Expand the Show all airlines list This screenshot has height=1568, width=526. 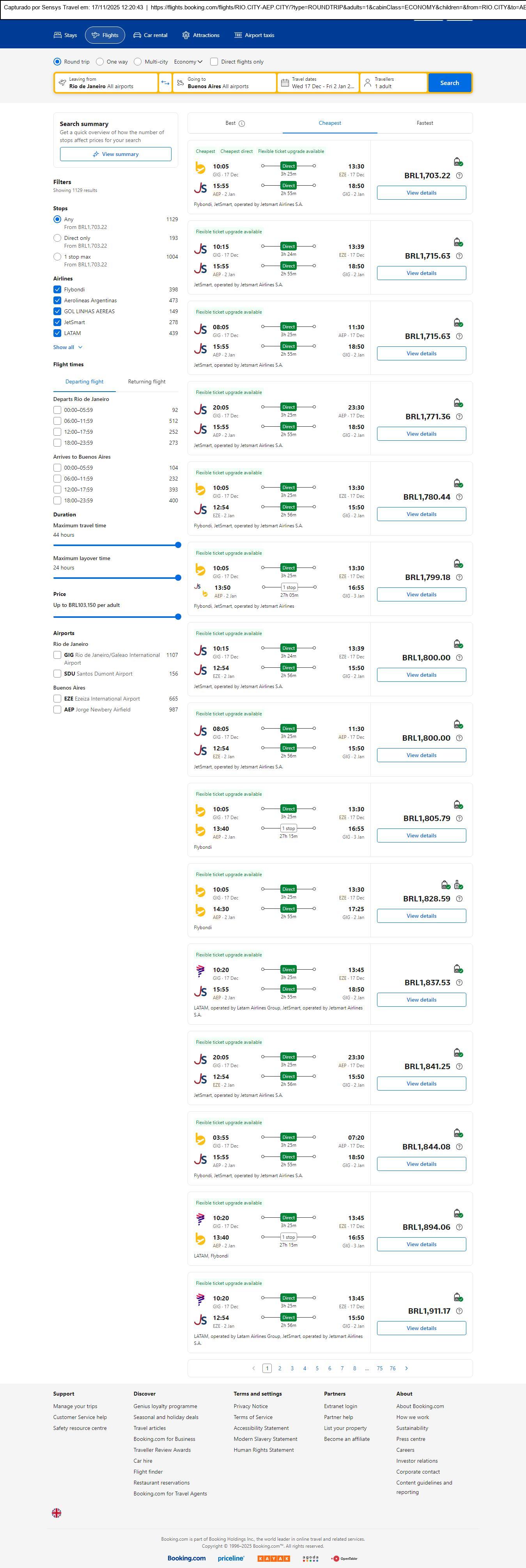tap(67, 347)
